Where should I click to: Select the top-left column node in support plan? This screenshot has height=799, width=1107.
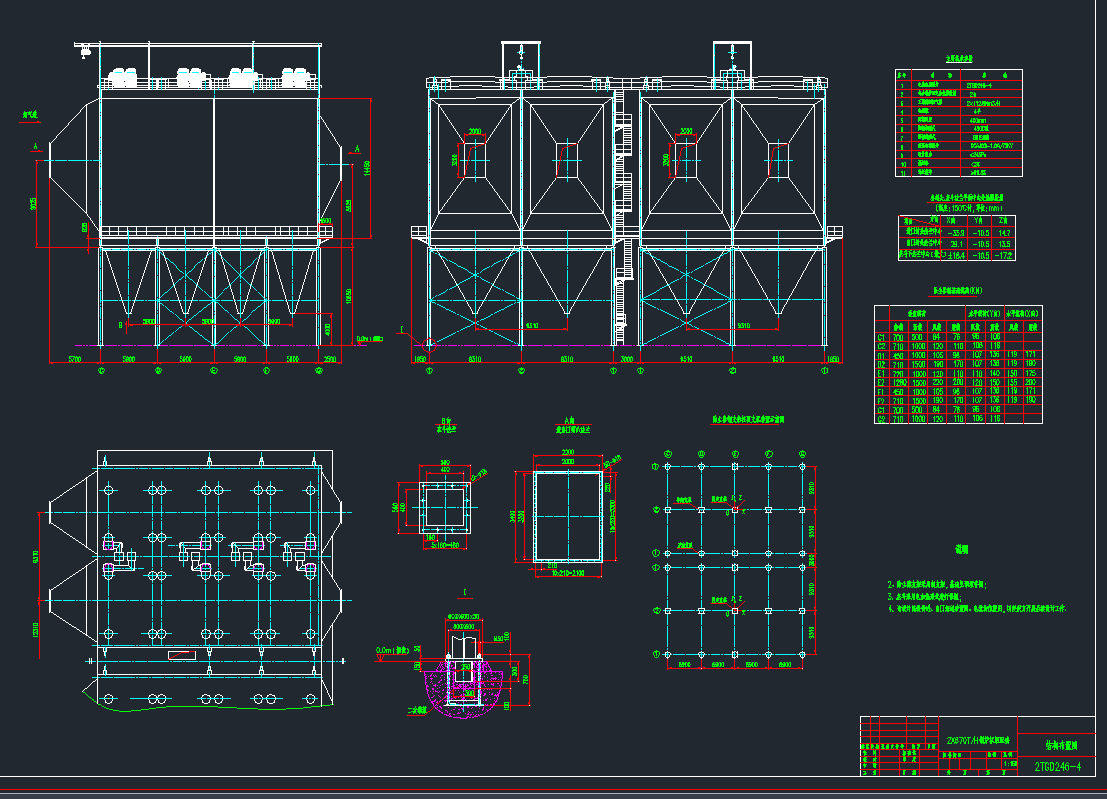tap(667, 466)
